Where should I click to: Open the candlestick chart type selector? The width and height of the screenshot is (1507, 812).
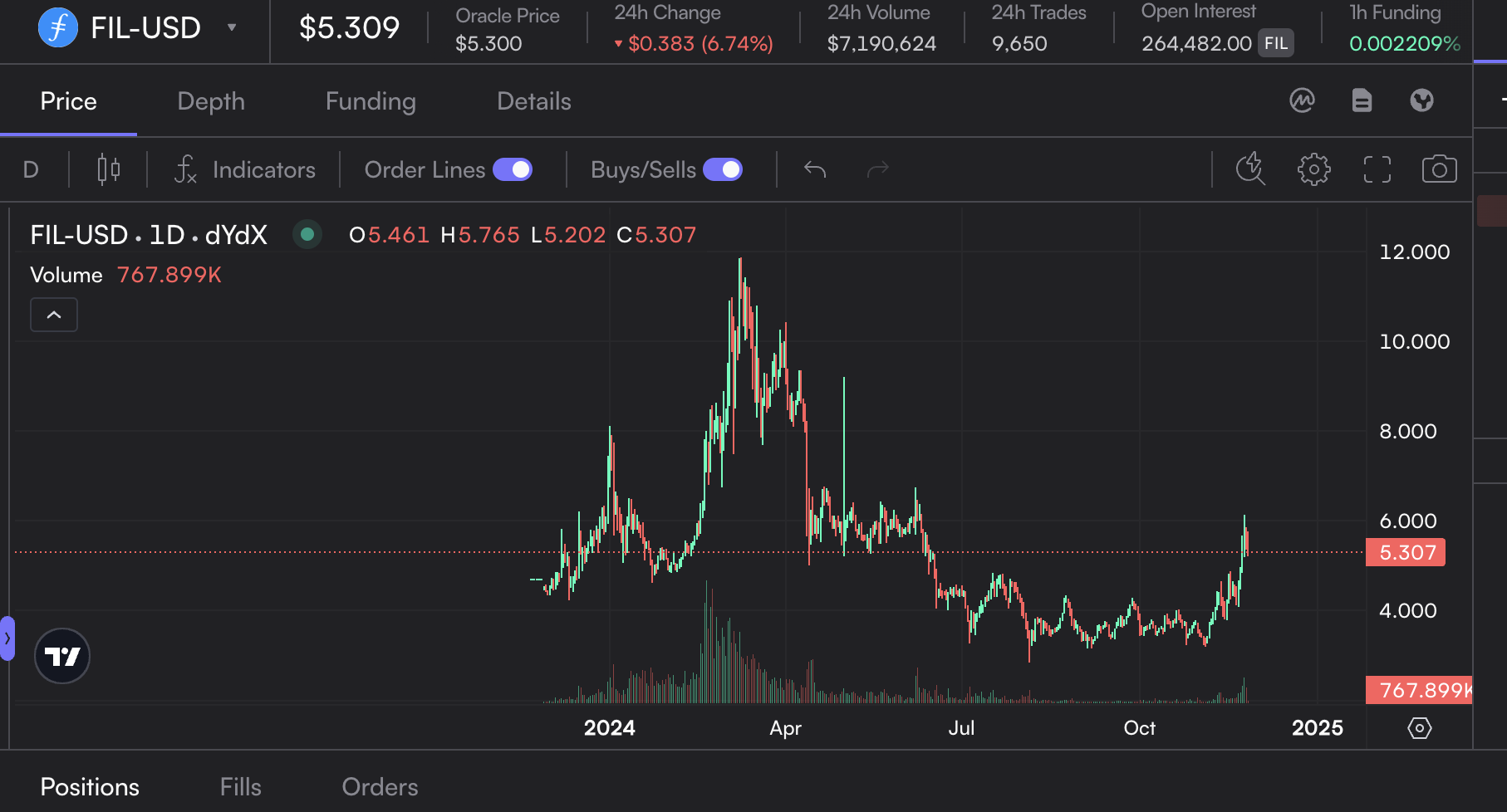tap(108, 169)
